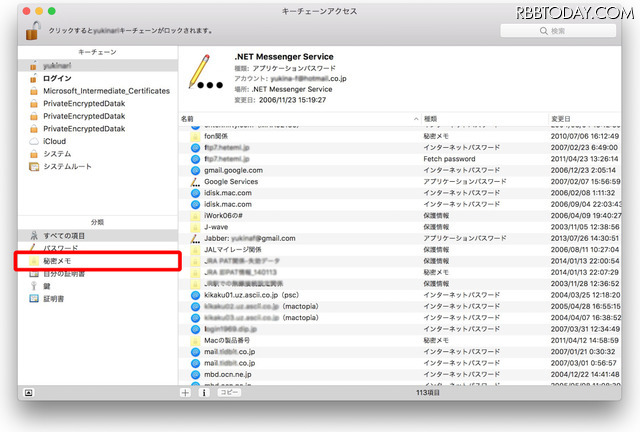Click the pencil application password icon beside Google Services

pyautogui.click(x=196, y=182)
